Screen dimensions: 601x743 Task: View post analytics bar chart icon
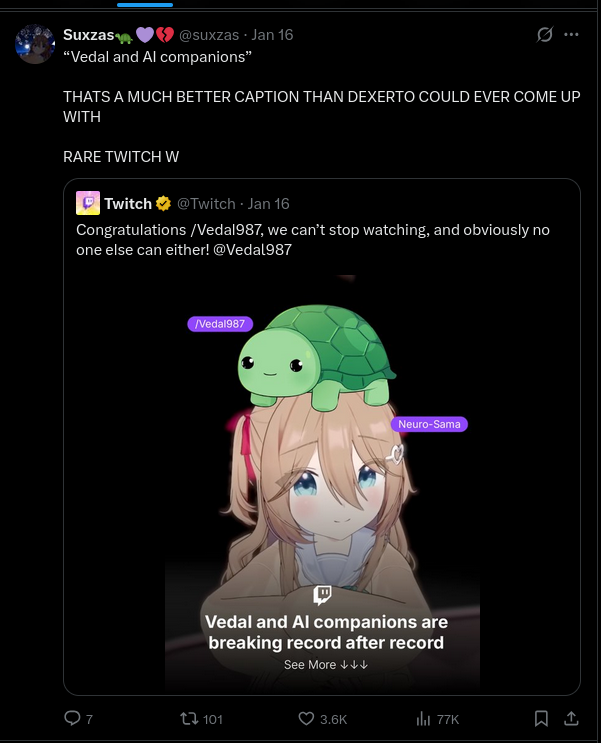pos(423,719)
